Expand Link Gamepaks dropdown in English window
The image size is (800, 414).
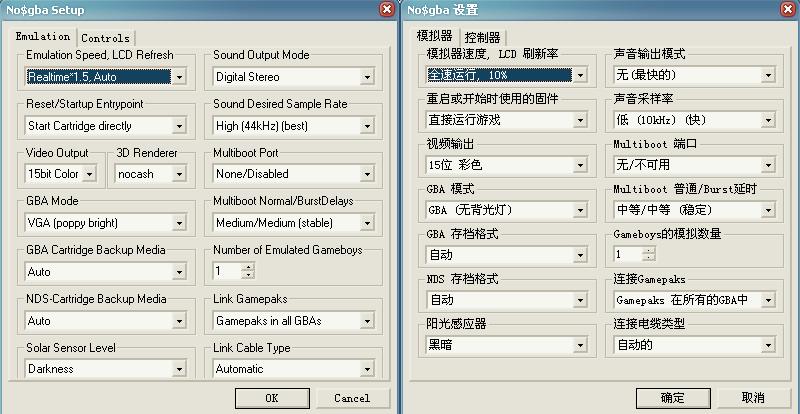pos(366,321)
